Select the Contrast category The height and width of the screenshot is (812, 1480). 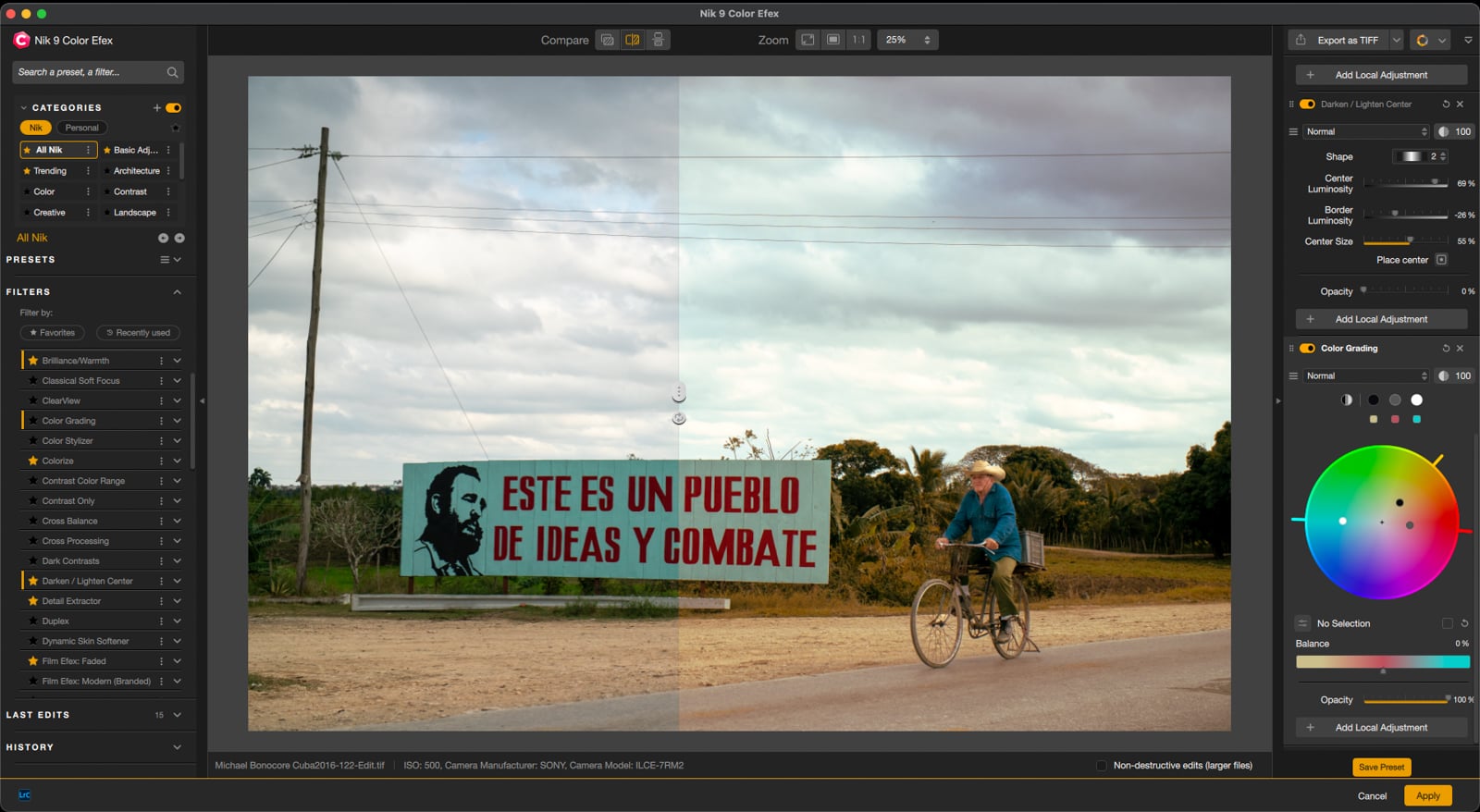click(130, 191)
